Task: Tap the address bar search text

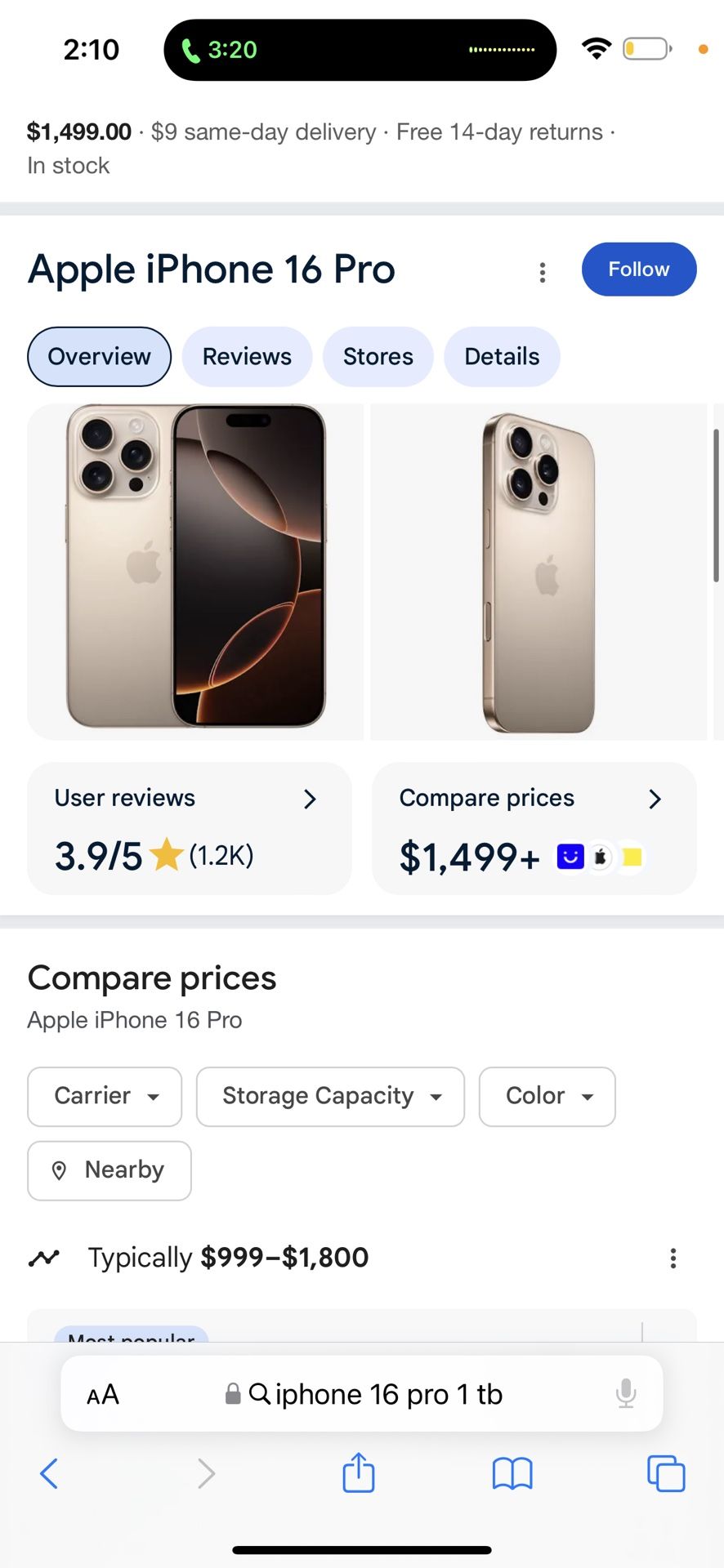Action: coord(387,1394)
